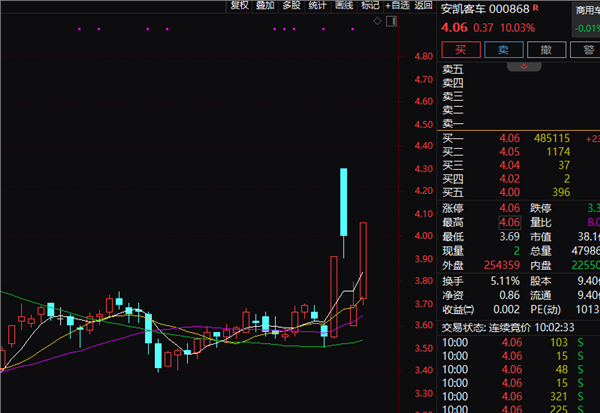Click the blue 卖 sell button
The height and width of the screenshot is (413, 600).
click(x=504, y=50)
